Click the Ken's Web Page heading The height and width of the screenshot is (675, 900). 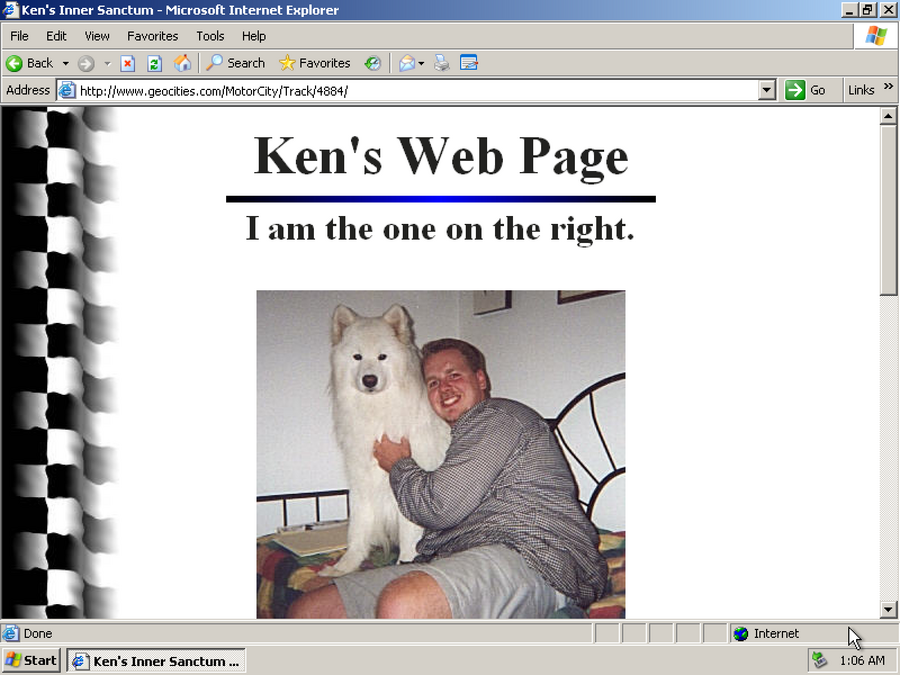441,156
